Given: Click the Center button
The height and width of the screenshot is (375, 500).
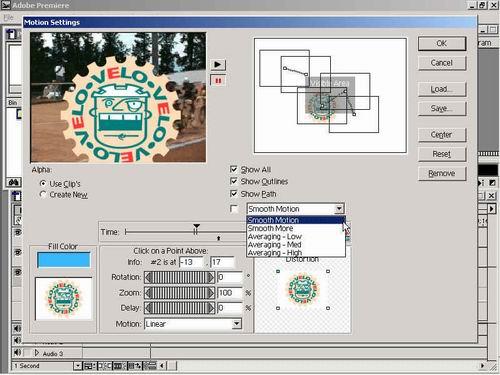Looking at the screenshot, I should pos(442,135).
